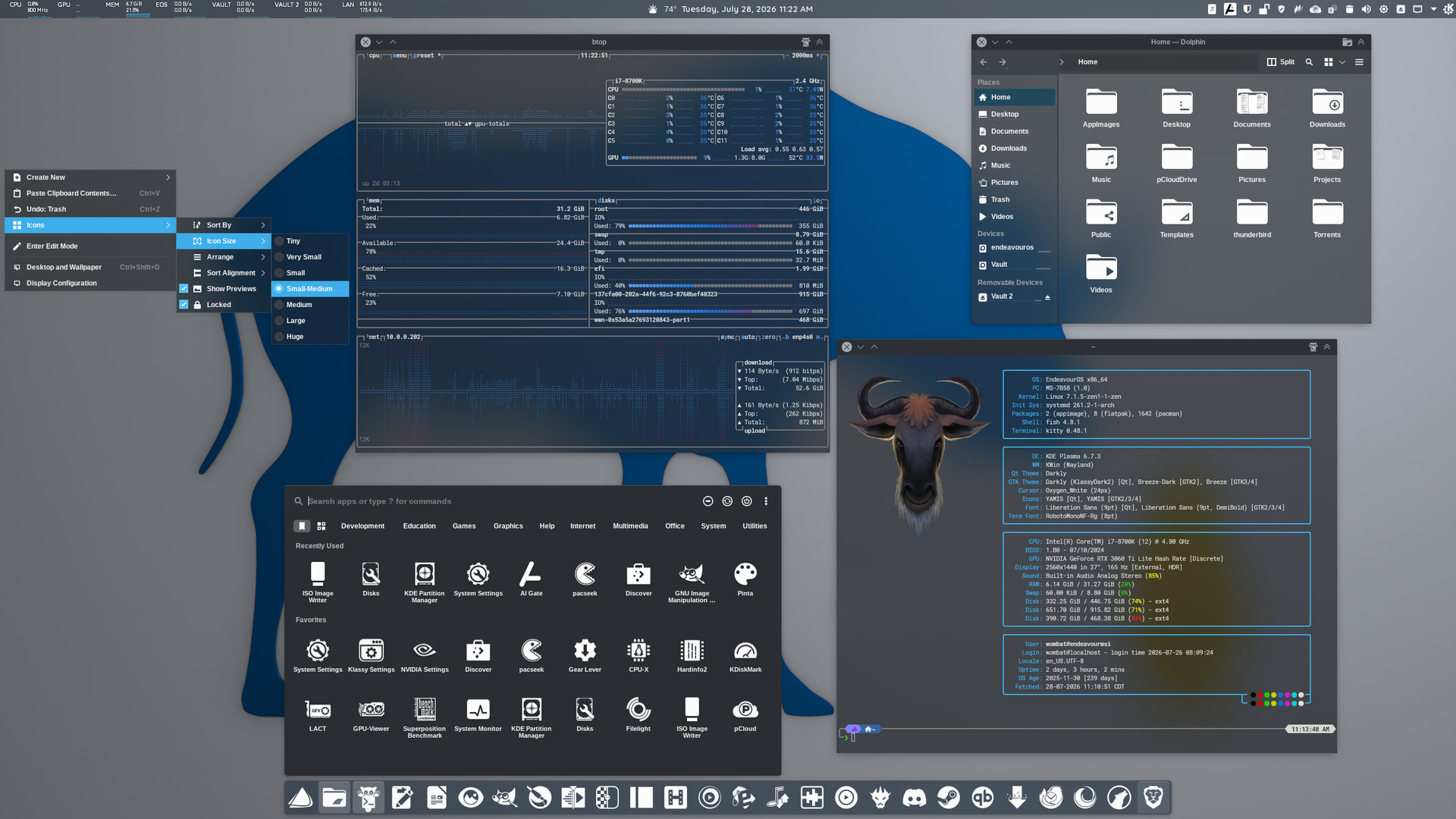Open Desktop and Wallpaper settings
The width and height of the screenshot is (1456, 819).
[90, 267]
